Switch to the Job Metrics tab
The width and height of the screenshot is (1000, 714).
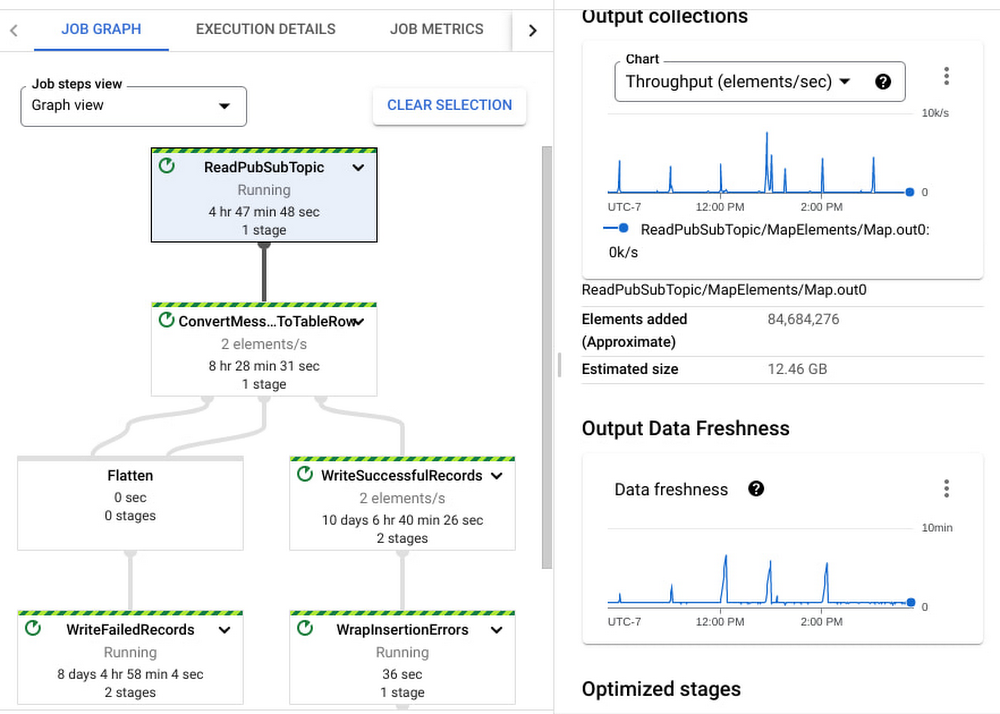pyautogui.click(x=436, y=29)
